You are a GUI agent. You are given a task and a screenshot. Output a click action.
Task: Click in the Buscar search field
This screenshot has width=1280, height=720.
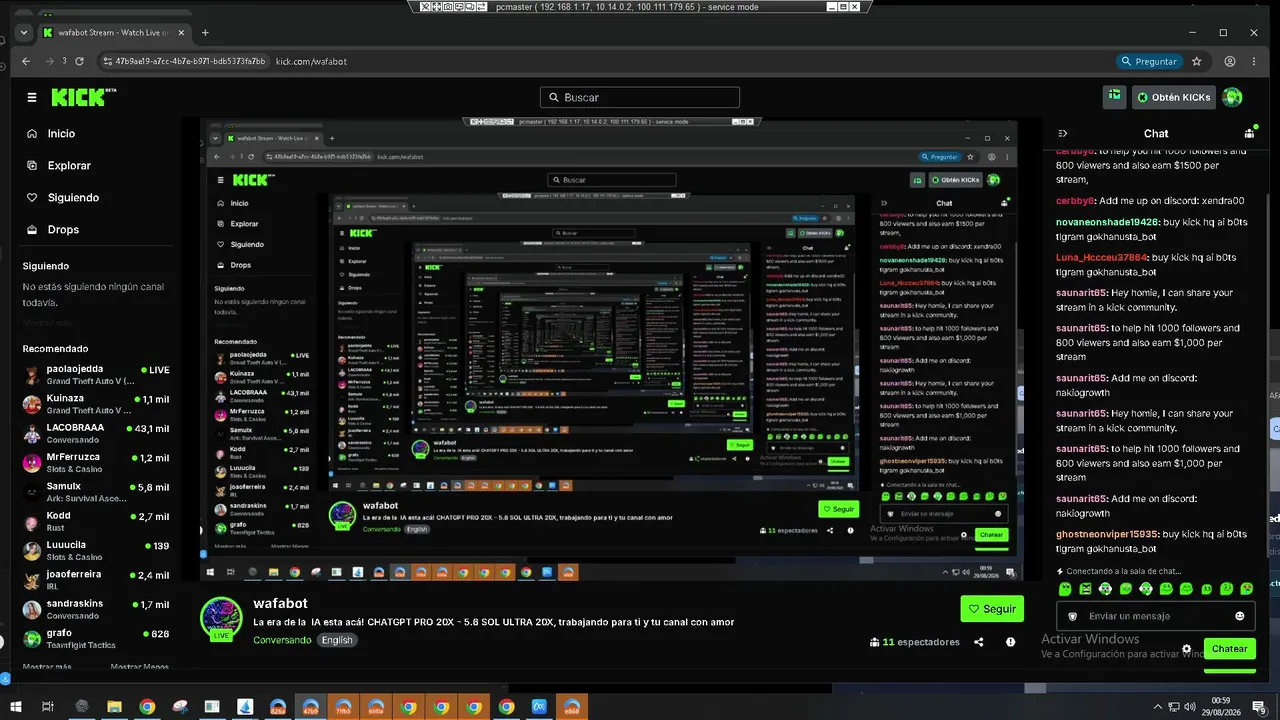[640, 97]
